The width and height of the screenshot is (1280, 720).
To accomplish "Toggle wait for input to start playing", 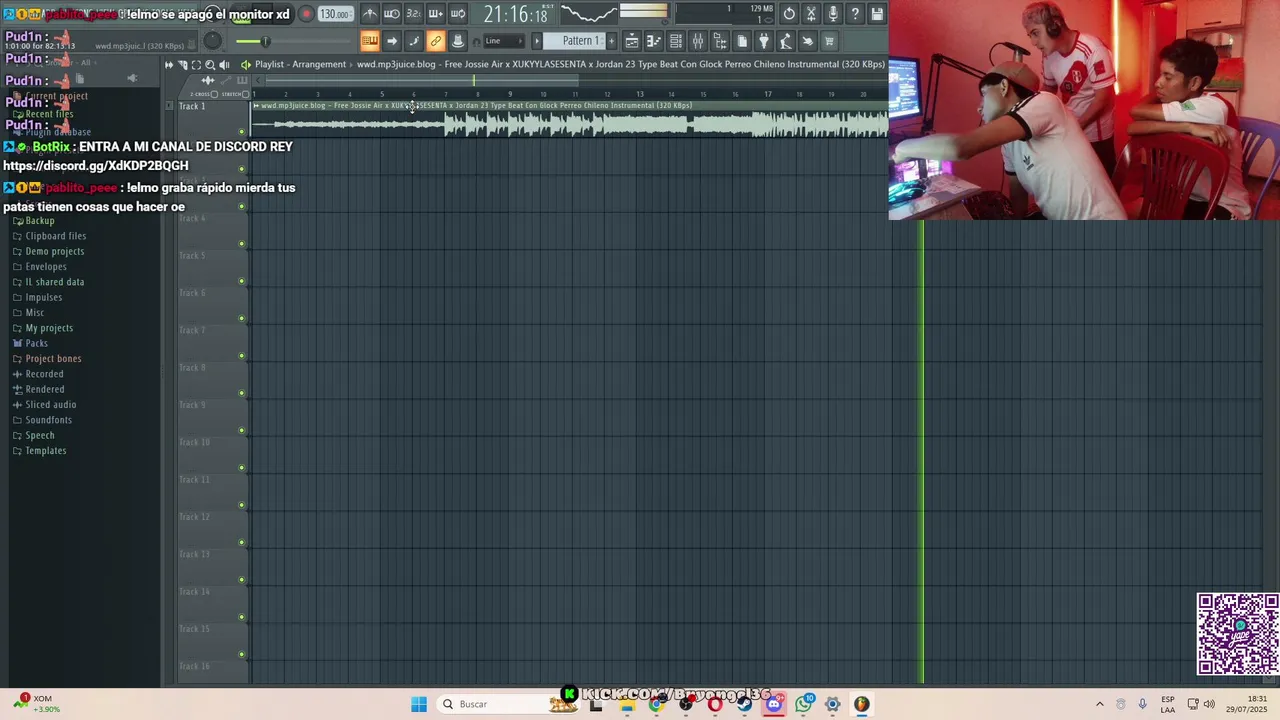I will (x=392, y=14).
